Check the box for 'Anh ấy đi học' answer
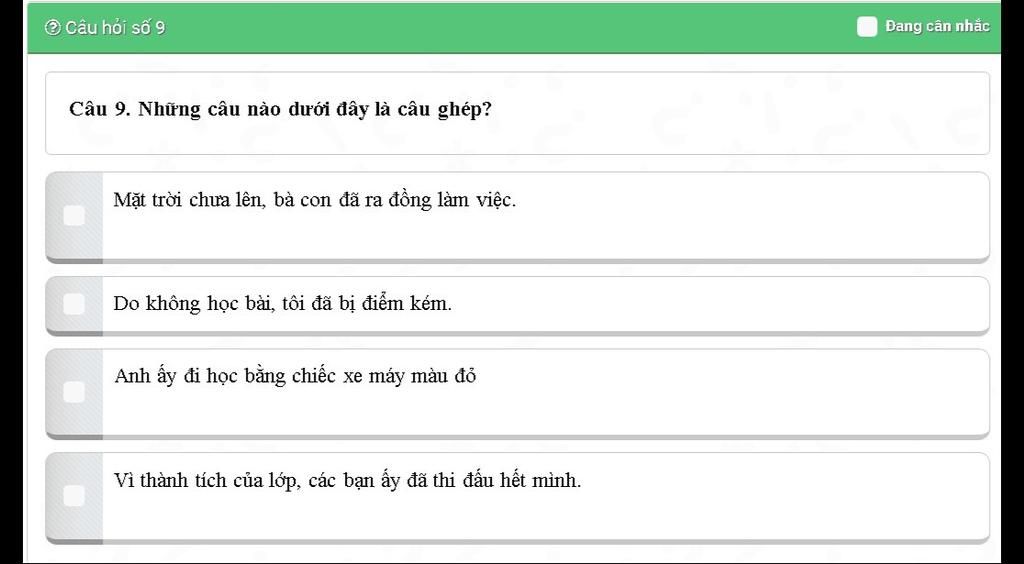This screenshot has width=1024, height=564. click(x=74, y=392)
